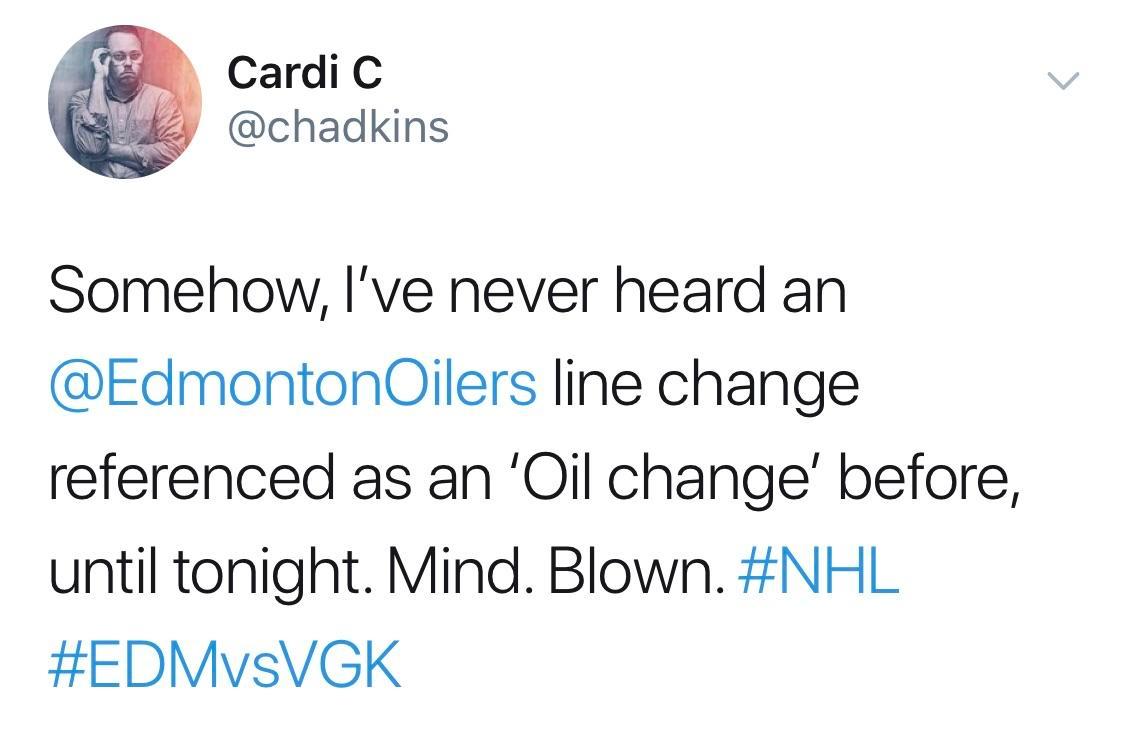Open the tweet options chevron menu
Screen dimensions: 1125x743
1064,80
